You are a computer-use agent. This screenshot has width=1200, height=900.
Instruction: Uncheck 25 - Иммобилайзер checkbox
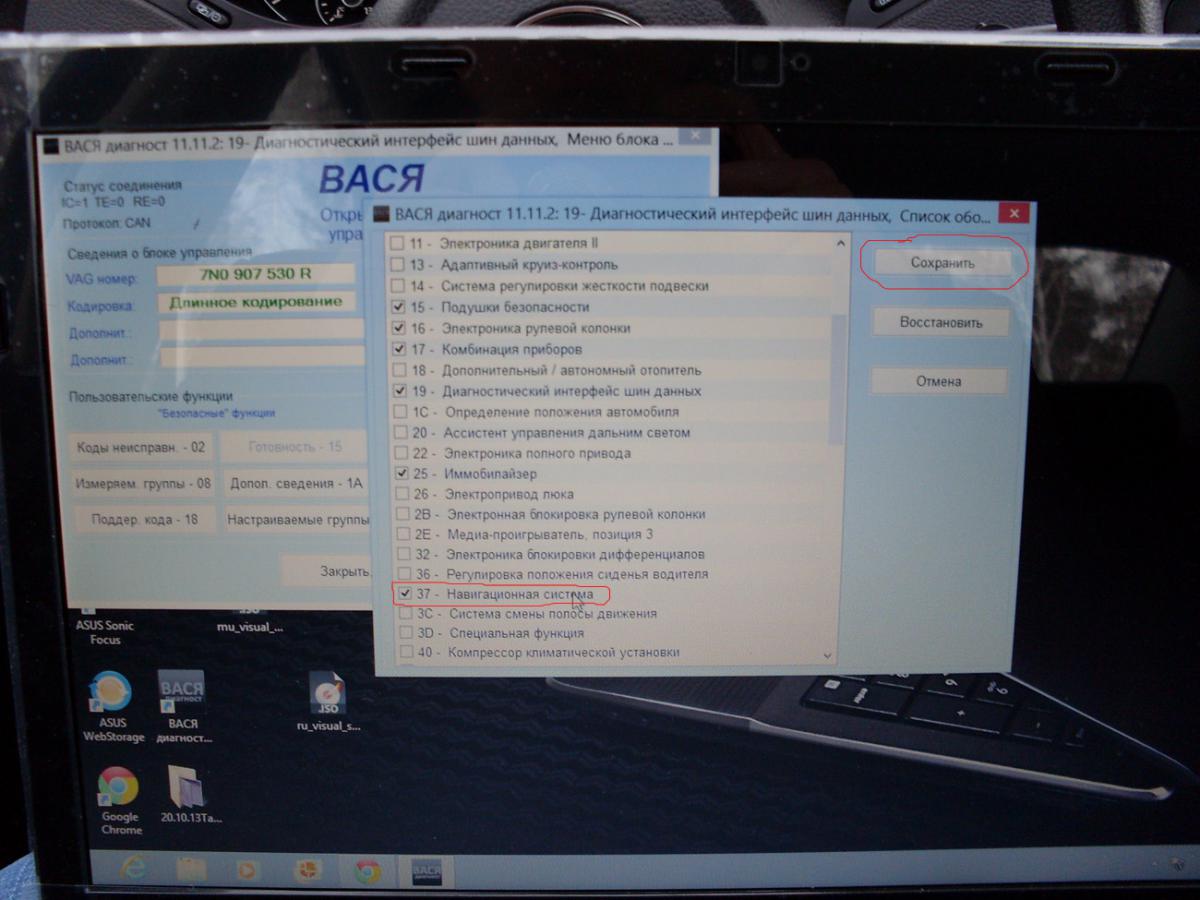[x=401, y=473]
